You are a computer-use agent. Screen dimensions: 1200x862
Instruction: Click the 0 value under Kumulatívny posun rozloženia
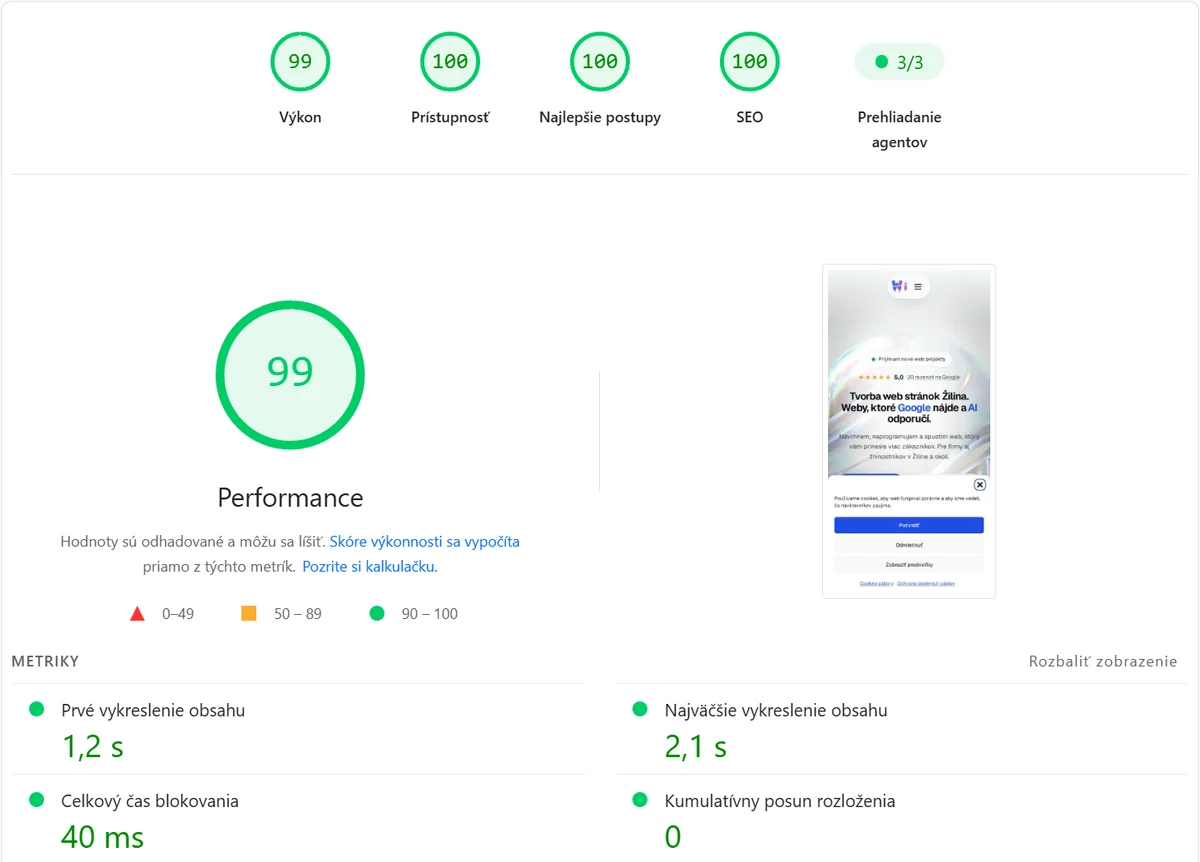tap(673, 836)
